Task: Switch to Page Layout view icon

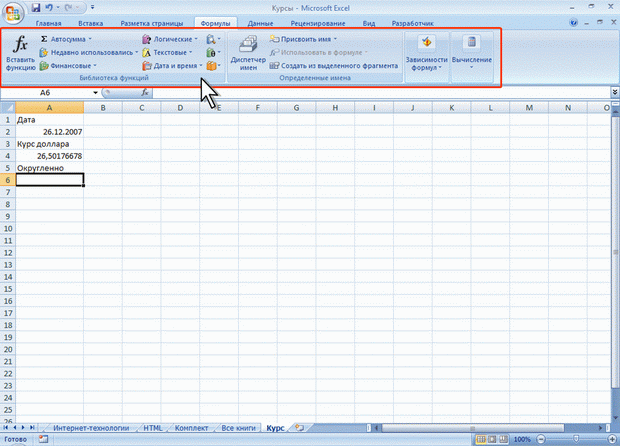Action: 492,440
